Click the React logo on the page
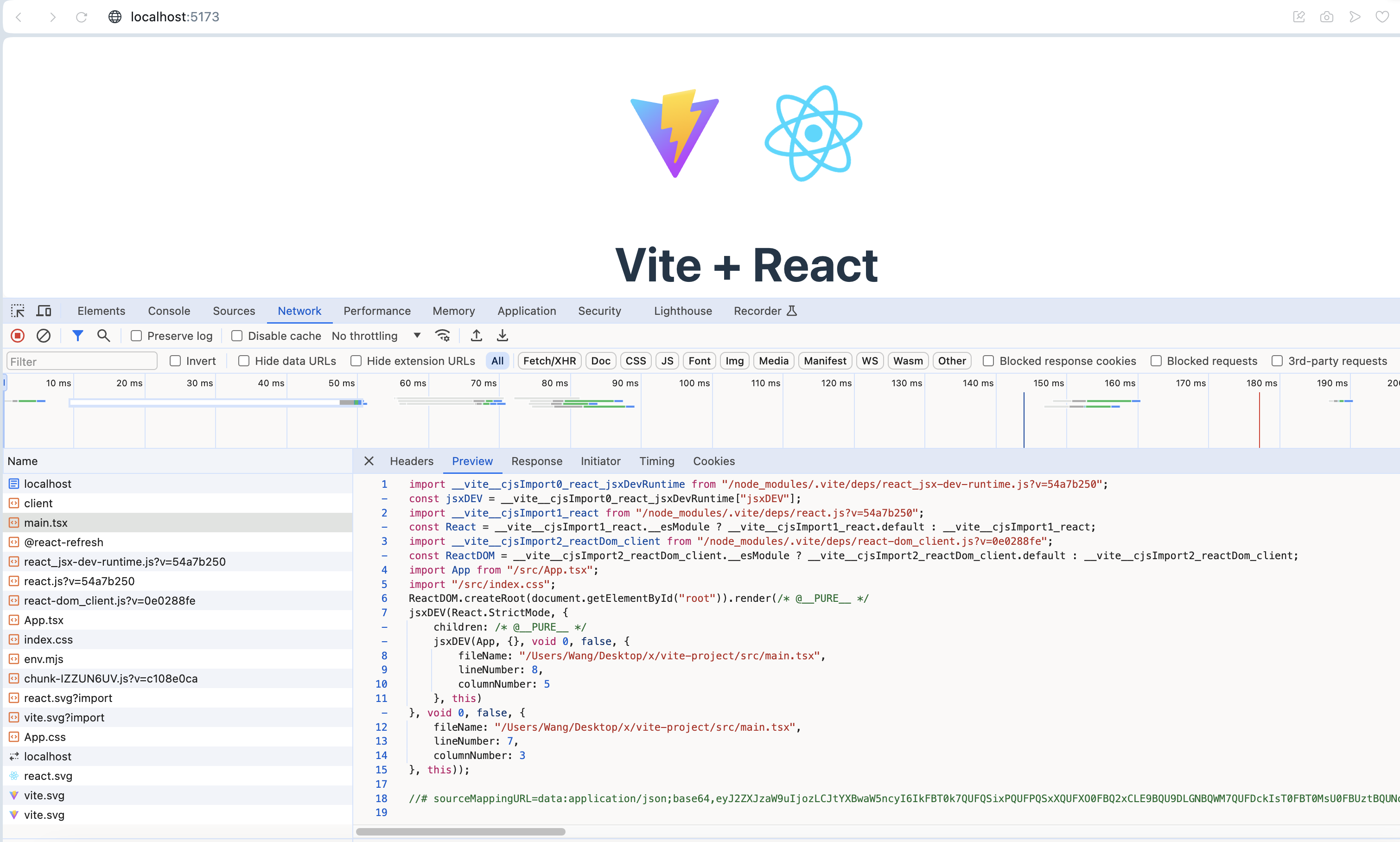Viewport: 1400px width, 842px height. point(814,134)
